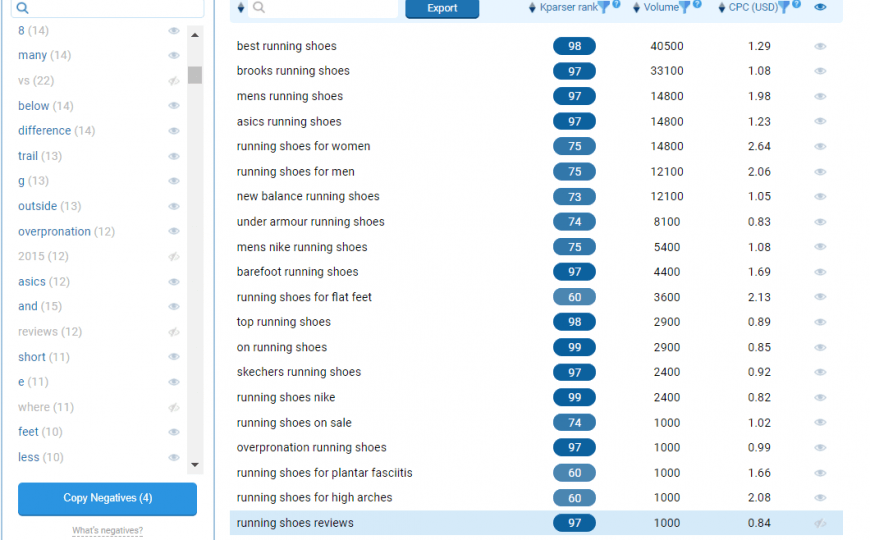Viewport: 870px width, 540px height.
Task: Sort the keyword column with left arrows
Action: [x=241, y=7]
